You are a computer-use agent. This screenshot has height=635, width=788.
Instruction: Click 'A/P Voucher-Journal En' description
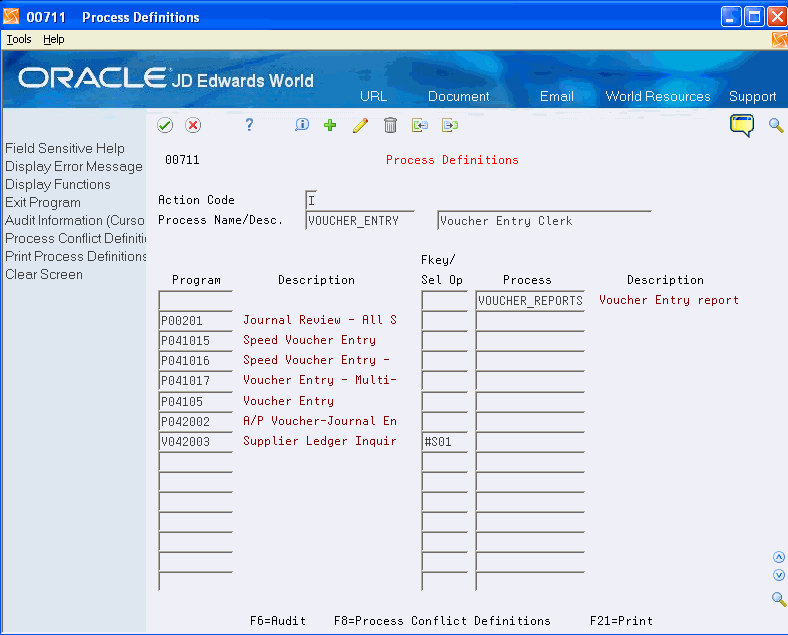(320, 421)
